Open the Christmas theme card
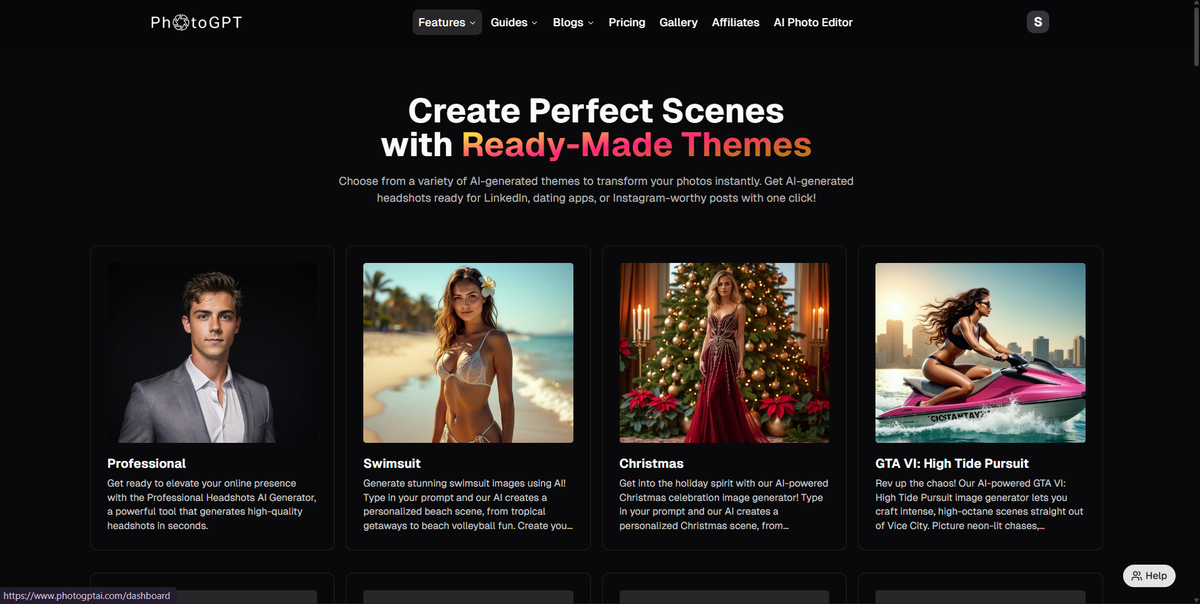The image size is (1200, 604). click(651, 463)
